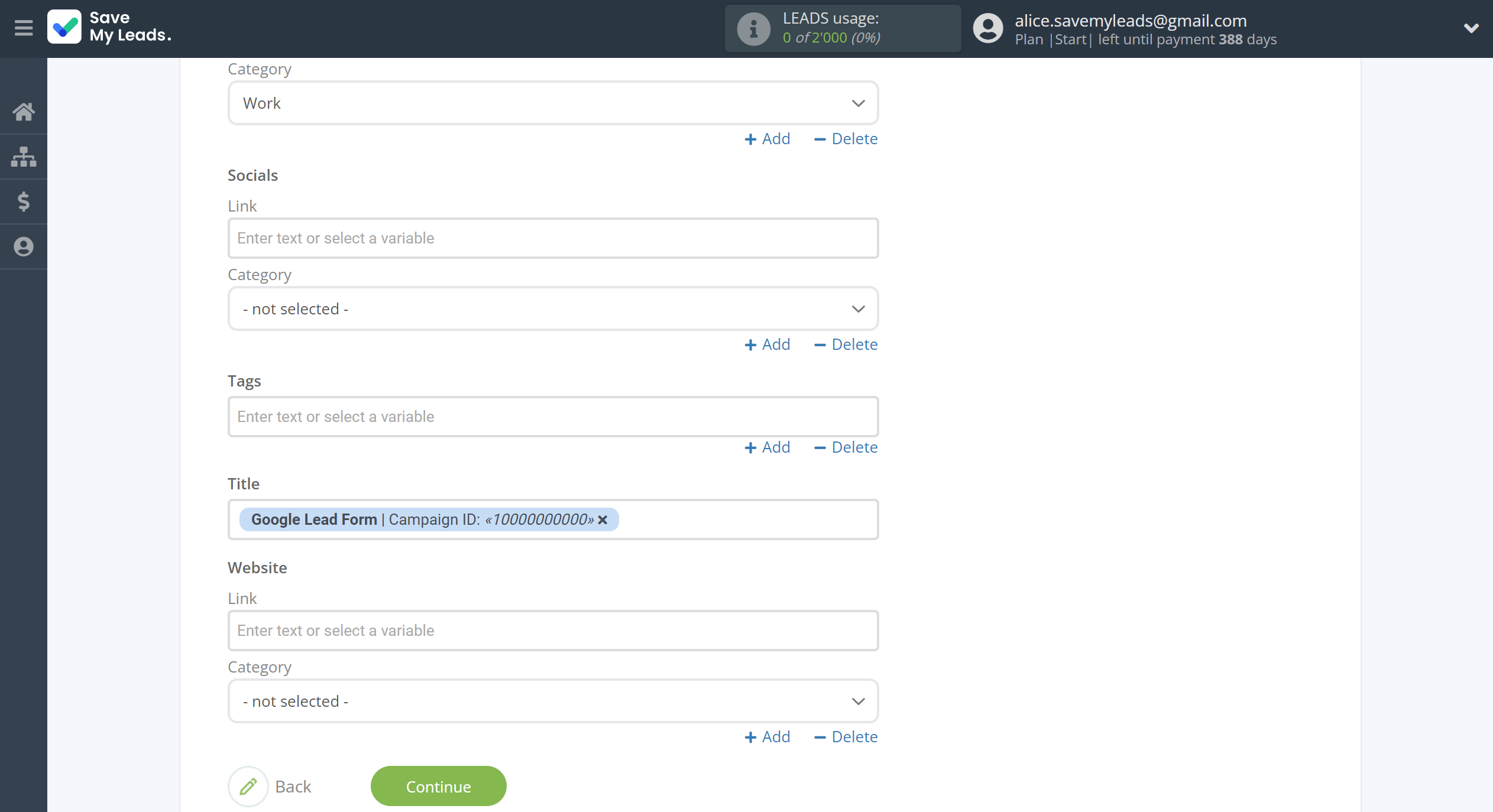Go to home via house icon
Screen dimensions: 1493x812
[x=24, y=112]
